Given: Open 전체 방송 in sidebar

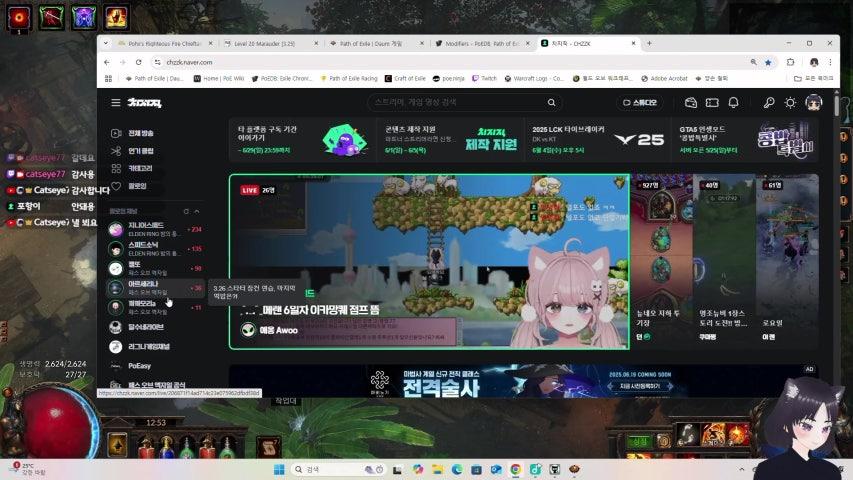Looking at the screenshot, I should [134, 133].
